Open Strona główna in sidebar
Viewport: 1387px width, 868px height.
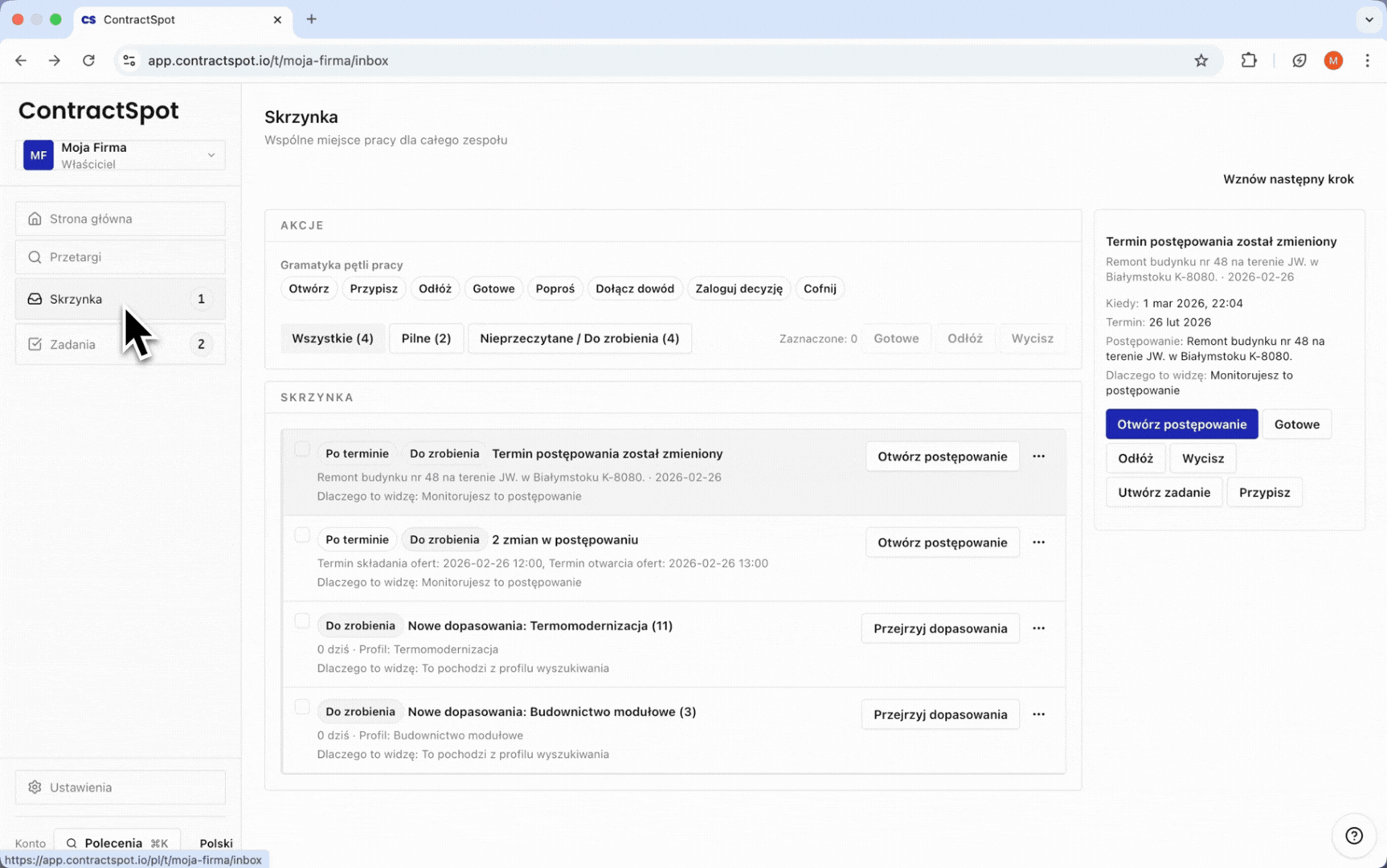click(121, 219)
